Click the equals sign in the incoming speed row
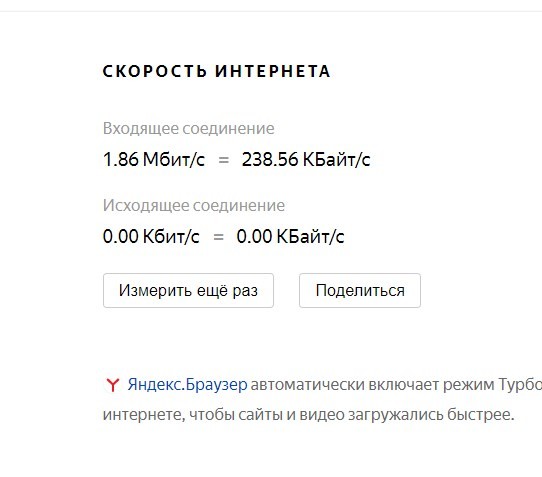 point(224,160)
